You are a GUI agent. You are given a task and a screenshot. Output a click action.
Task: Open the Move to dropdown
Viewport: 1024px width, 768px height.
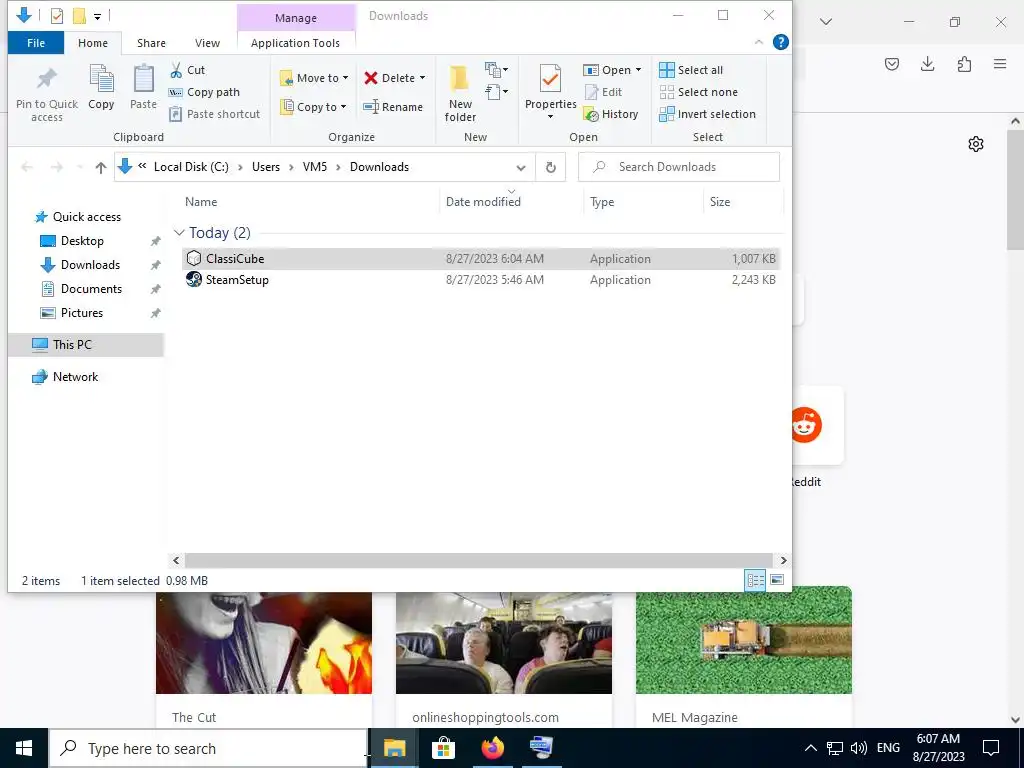(314, 78)
